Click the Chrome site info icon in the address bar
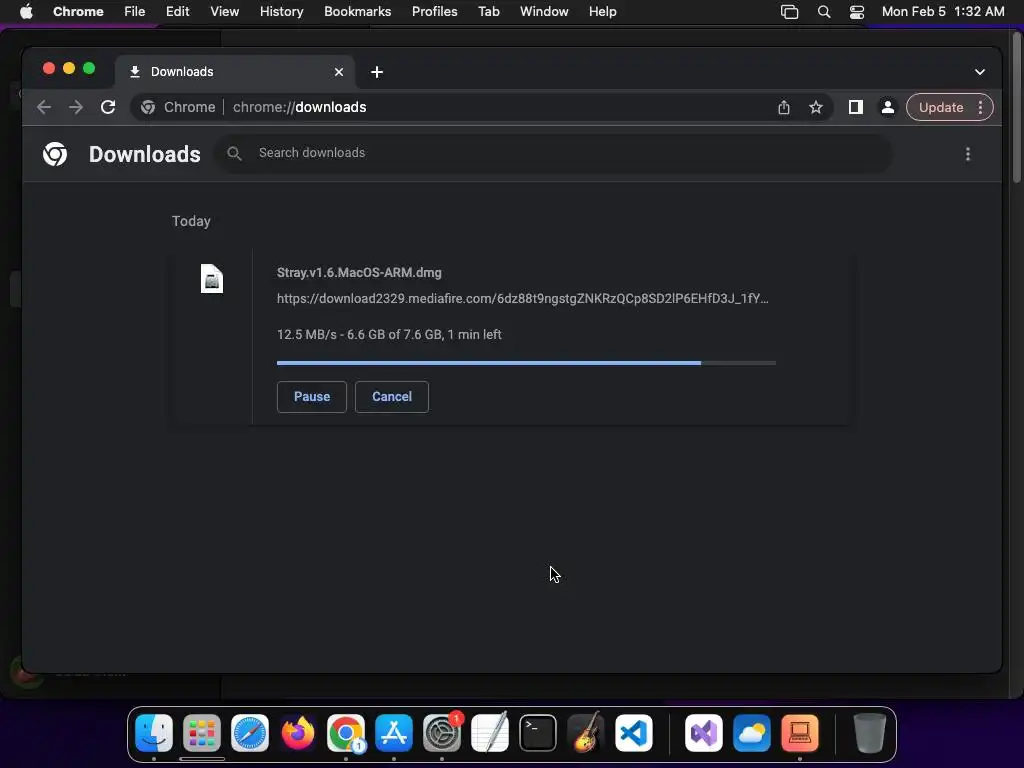 pos(148,107)
